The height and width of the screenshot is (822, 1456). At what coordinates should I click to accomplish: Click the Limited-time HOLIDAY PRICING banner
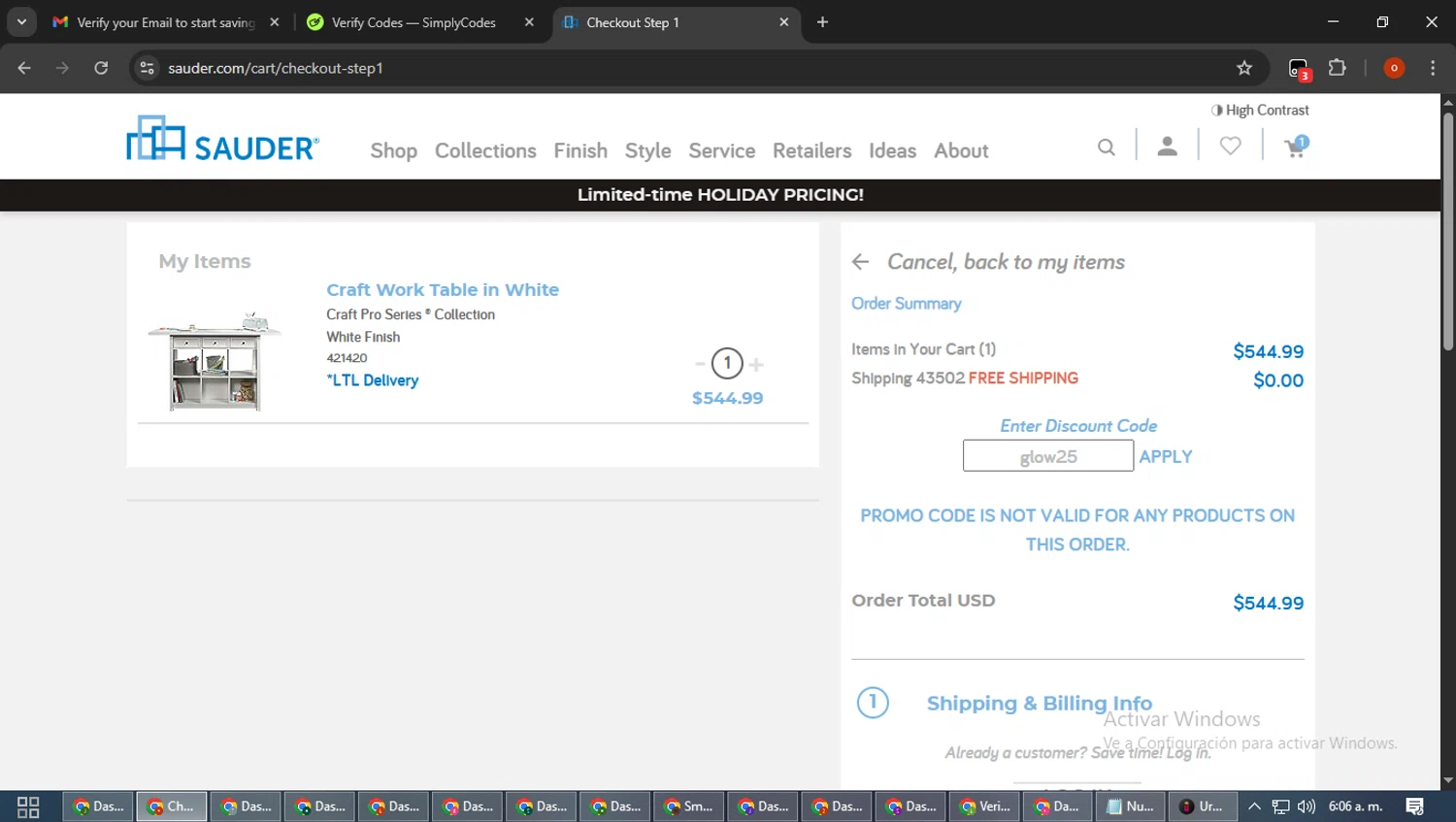point(720,195)
